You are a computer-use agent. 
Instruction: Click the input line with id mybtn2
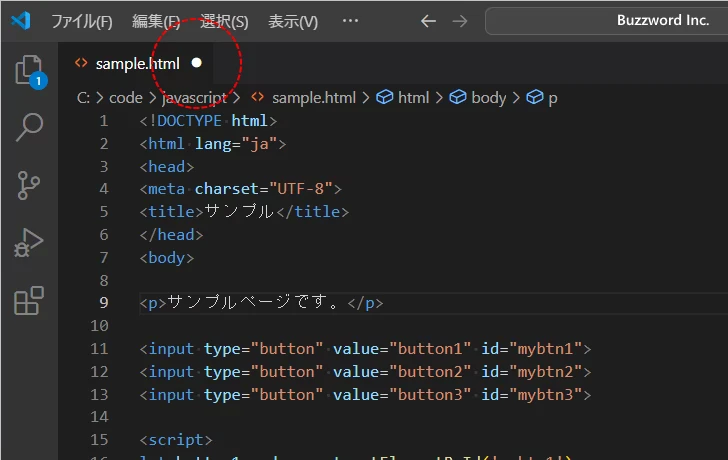click(365, 372)
